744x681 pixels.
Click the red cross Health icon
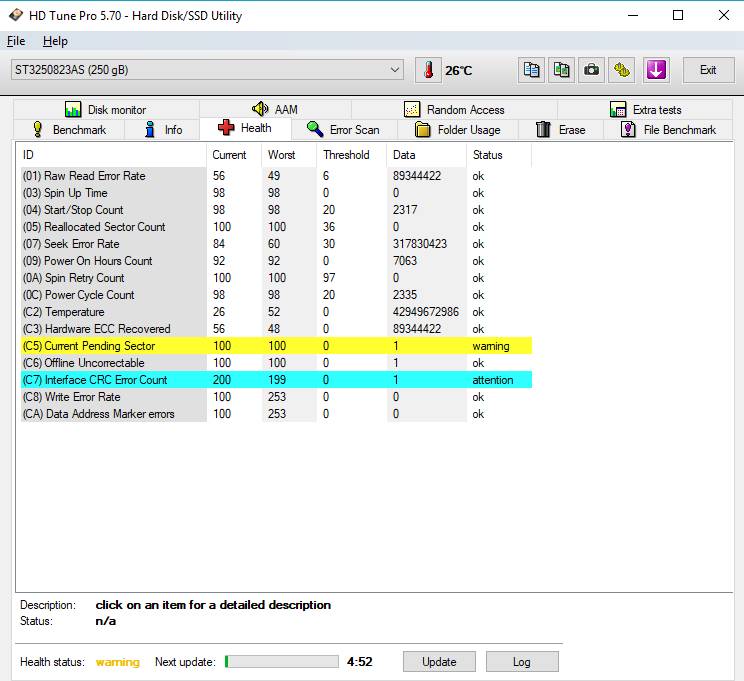tap(226, 127)
